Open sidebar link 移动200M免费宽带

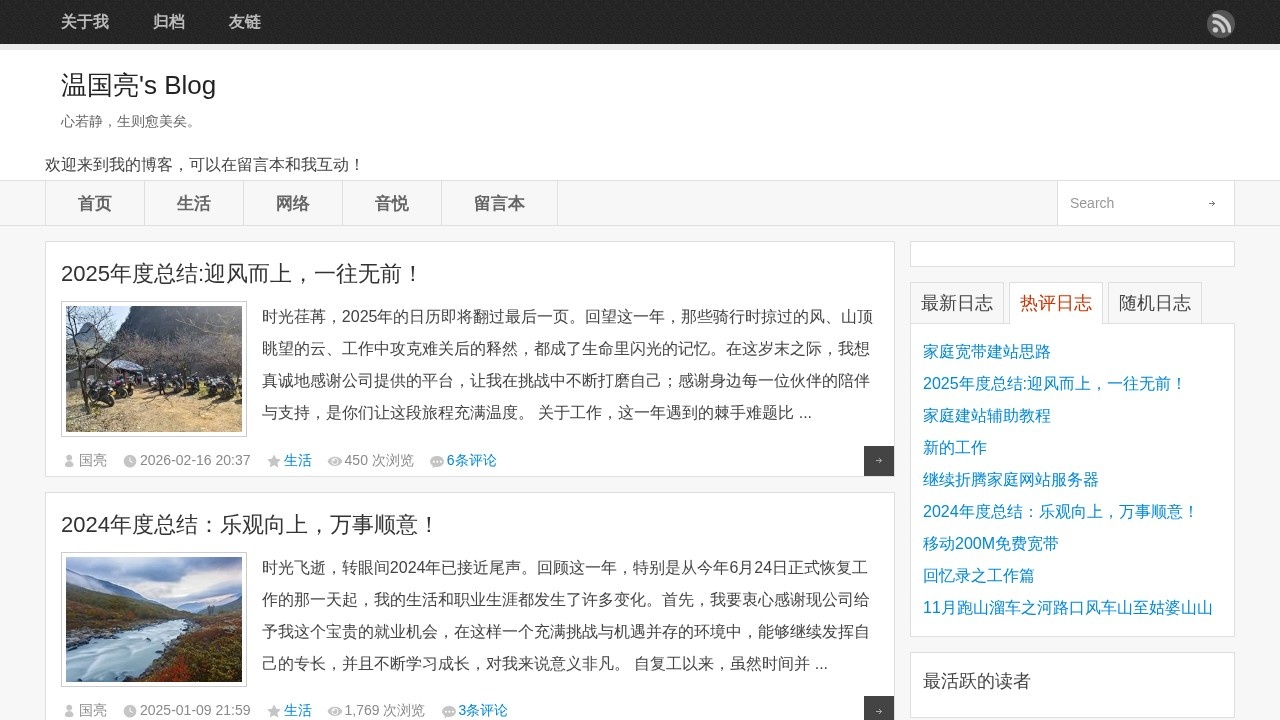[991, 544]
